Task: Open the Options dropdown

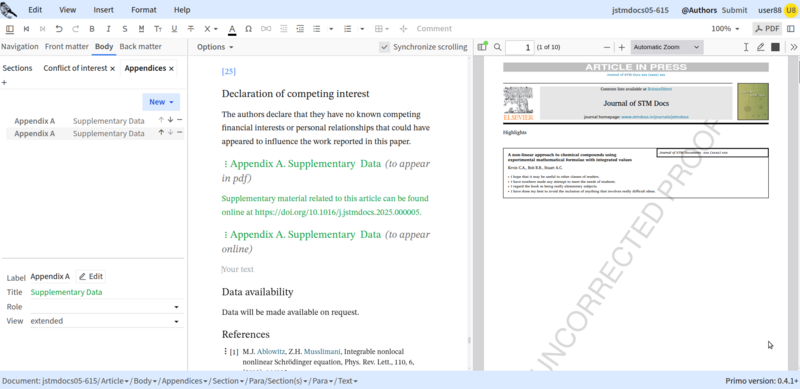Action: pyautogui.click(x=215, y=47)
